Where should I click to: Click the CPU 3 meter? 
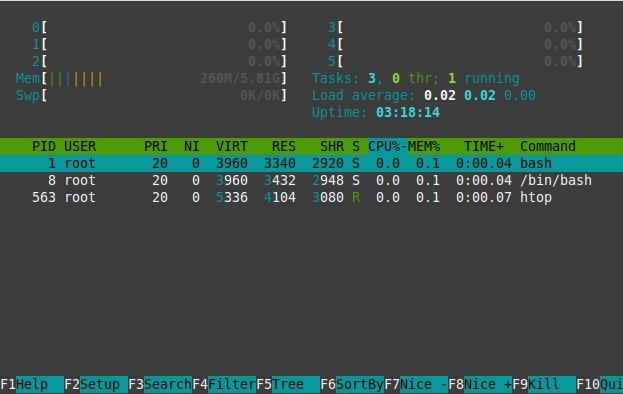(455, 27)
